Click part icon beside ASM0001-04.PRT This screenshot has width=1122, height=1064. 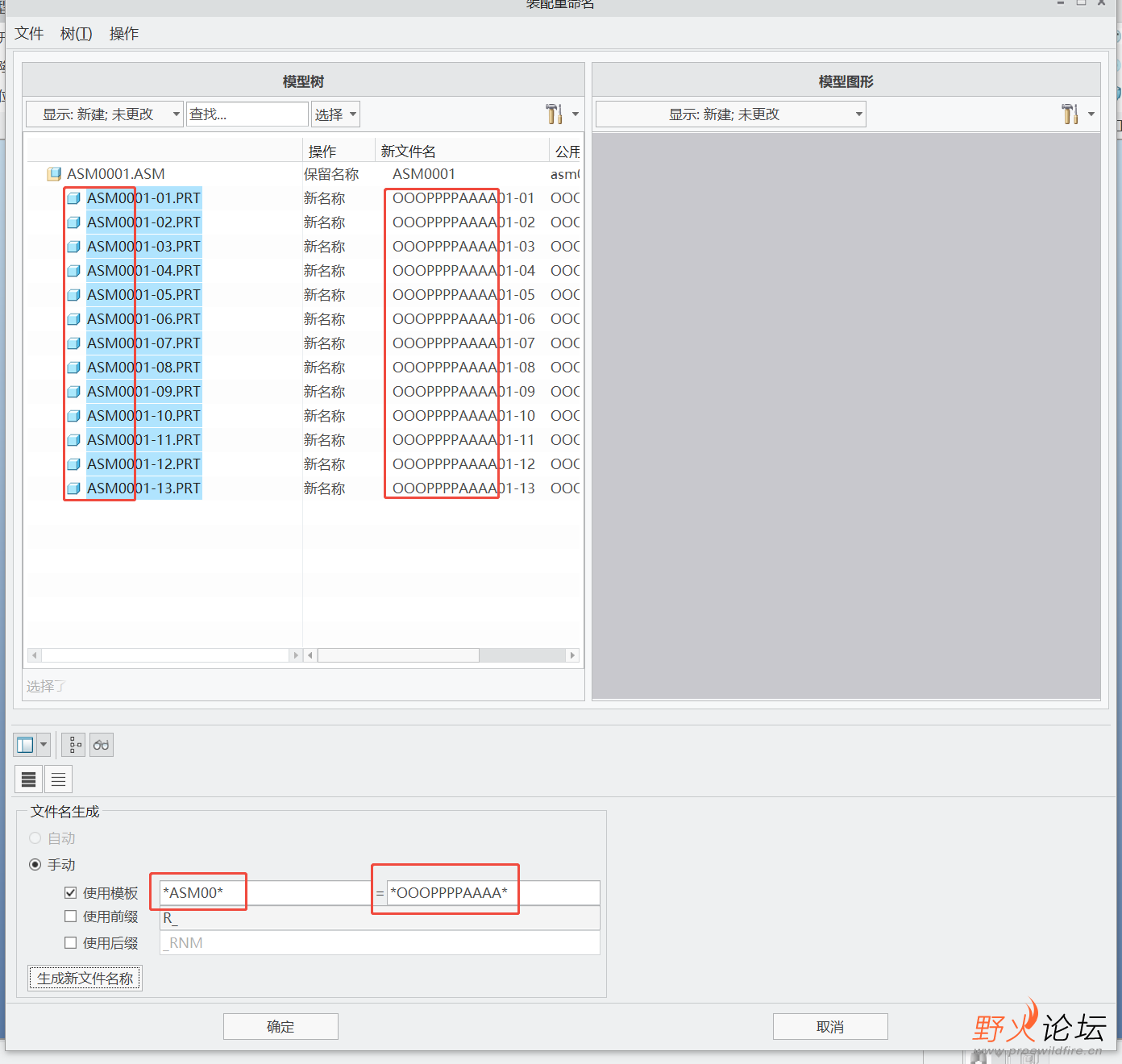[73, 271]
